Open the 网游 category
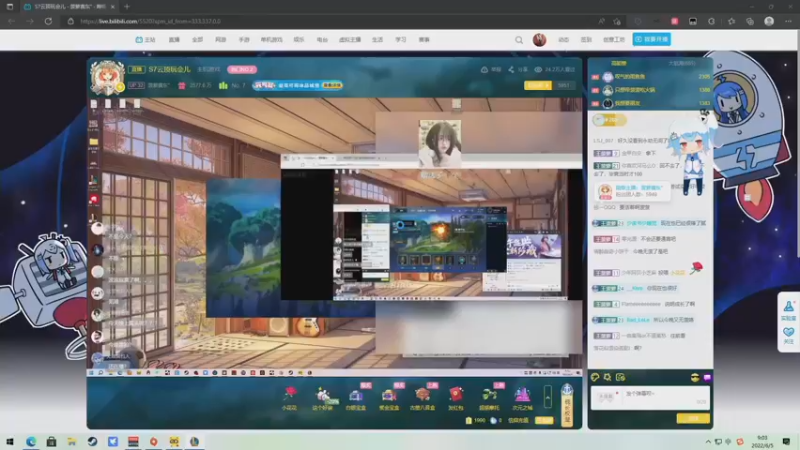Viewport: 800px width, 450px height. [x=220, y=40]
